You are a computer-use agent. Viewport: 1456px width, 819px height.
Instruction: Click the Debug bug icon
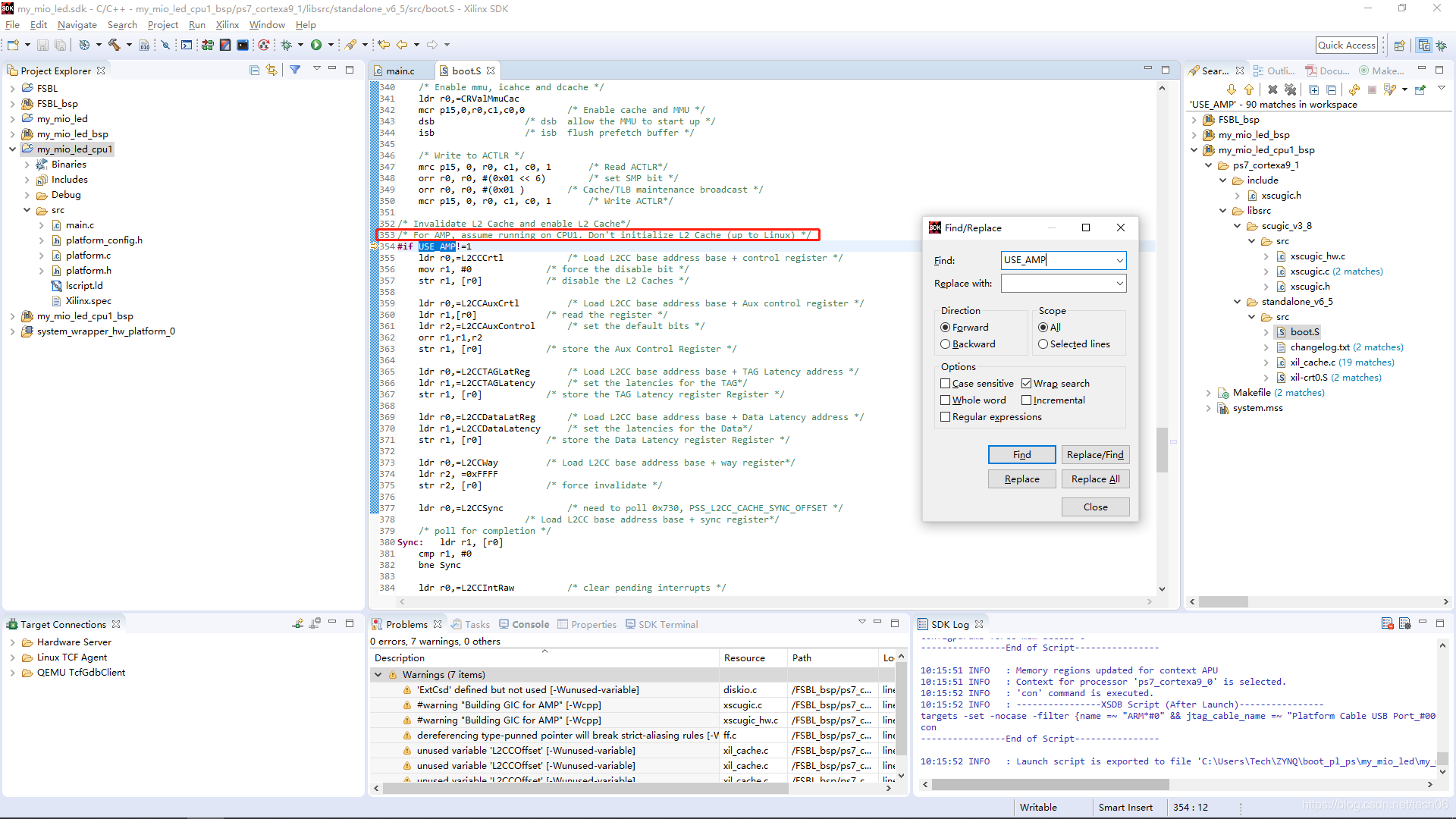tap(287, 45)
